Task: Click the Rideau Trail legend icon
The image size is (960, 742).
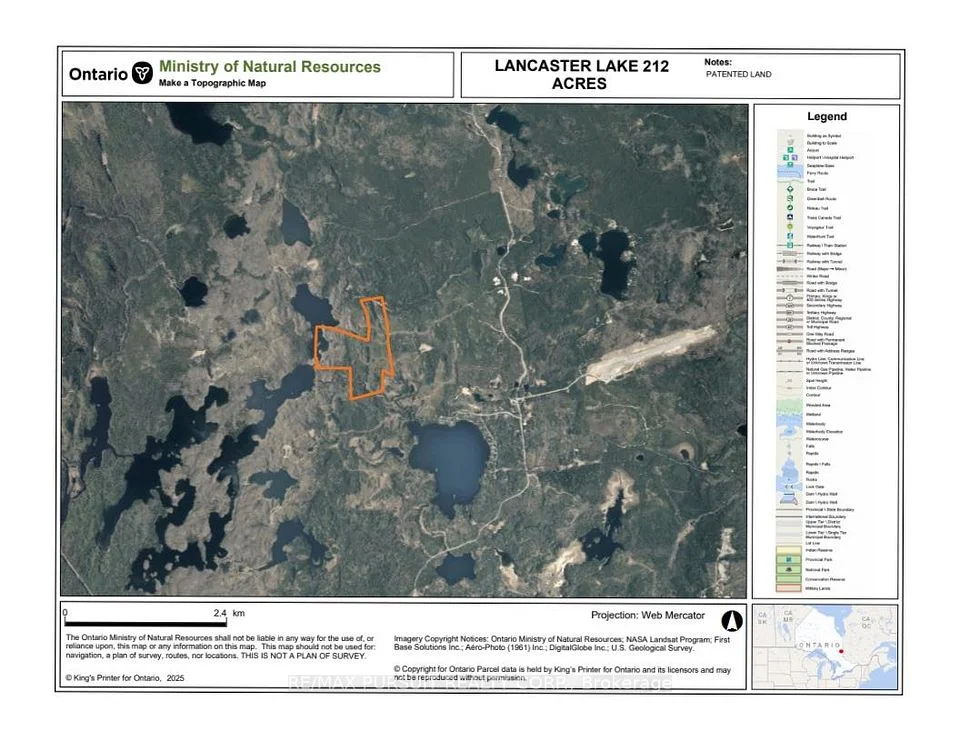Action: click(x=790, y=208)
